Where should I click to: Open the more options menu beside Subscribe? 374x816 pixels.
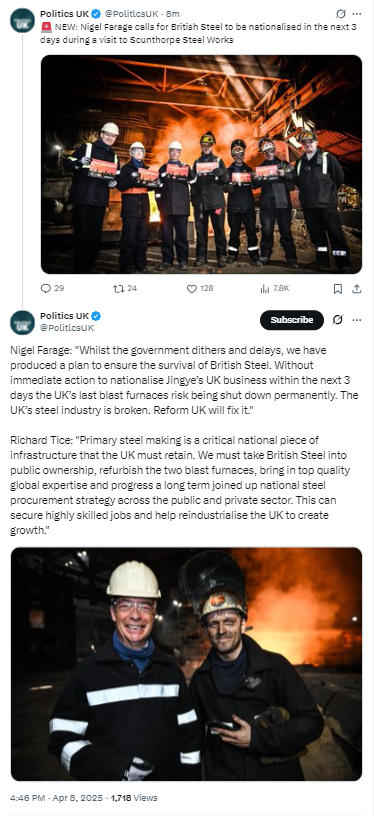coord(357,320)
